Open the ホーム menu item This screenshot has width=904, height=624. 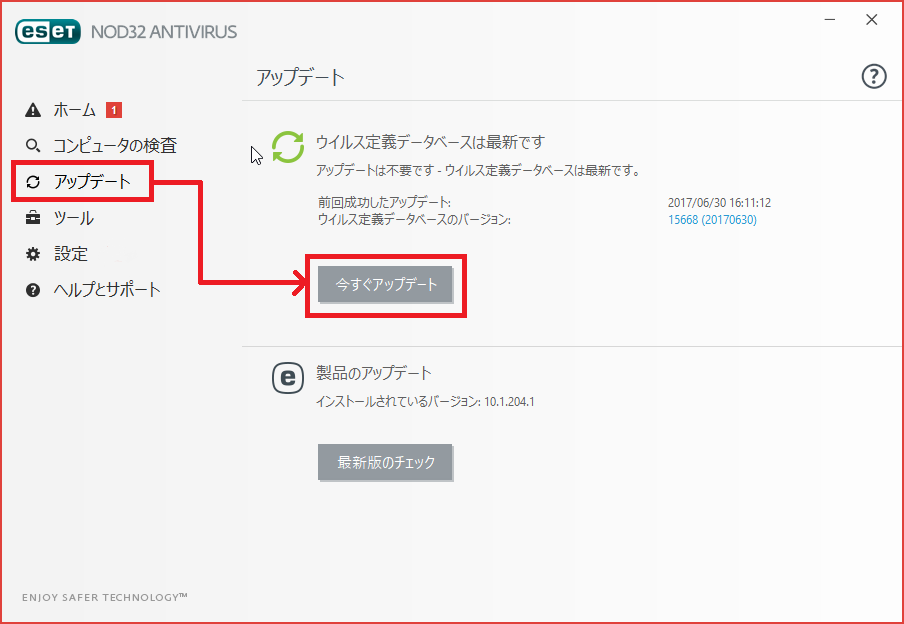coord(74,110)
